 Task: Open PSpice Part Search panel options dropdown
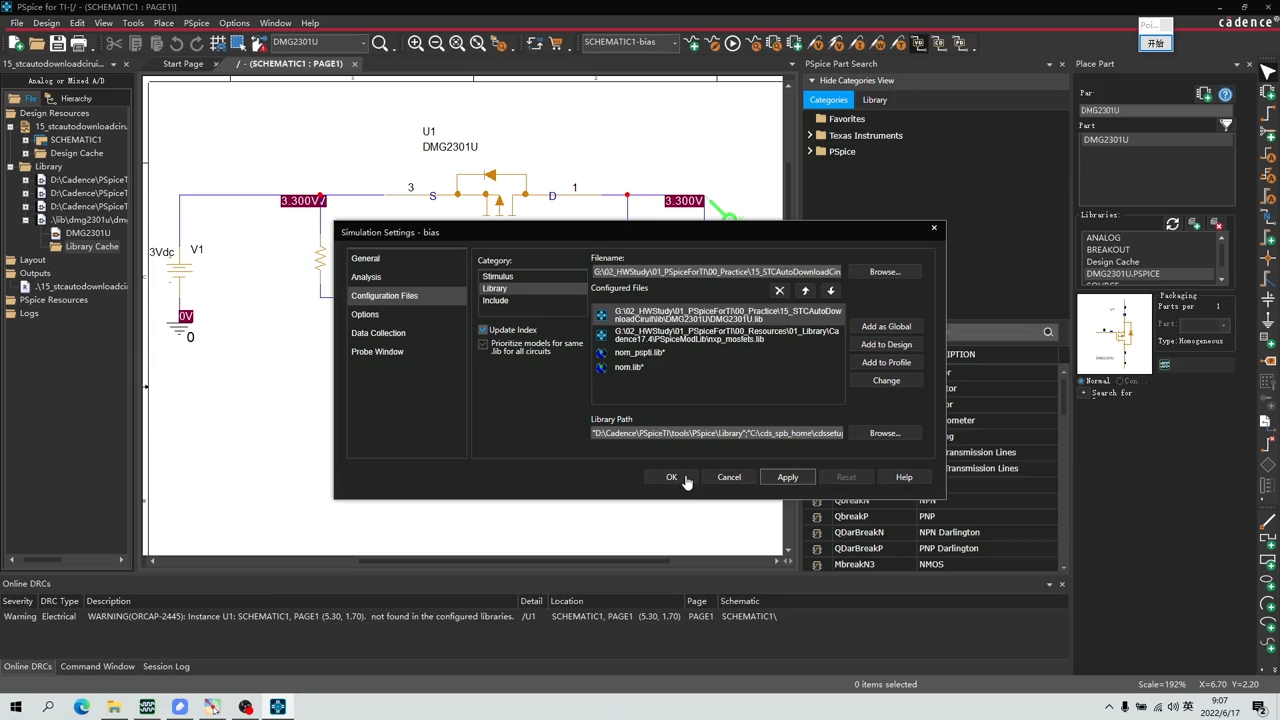1049,64
